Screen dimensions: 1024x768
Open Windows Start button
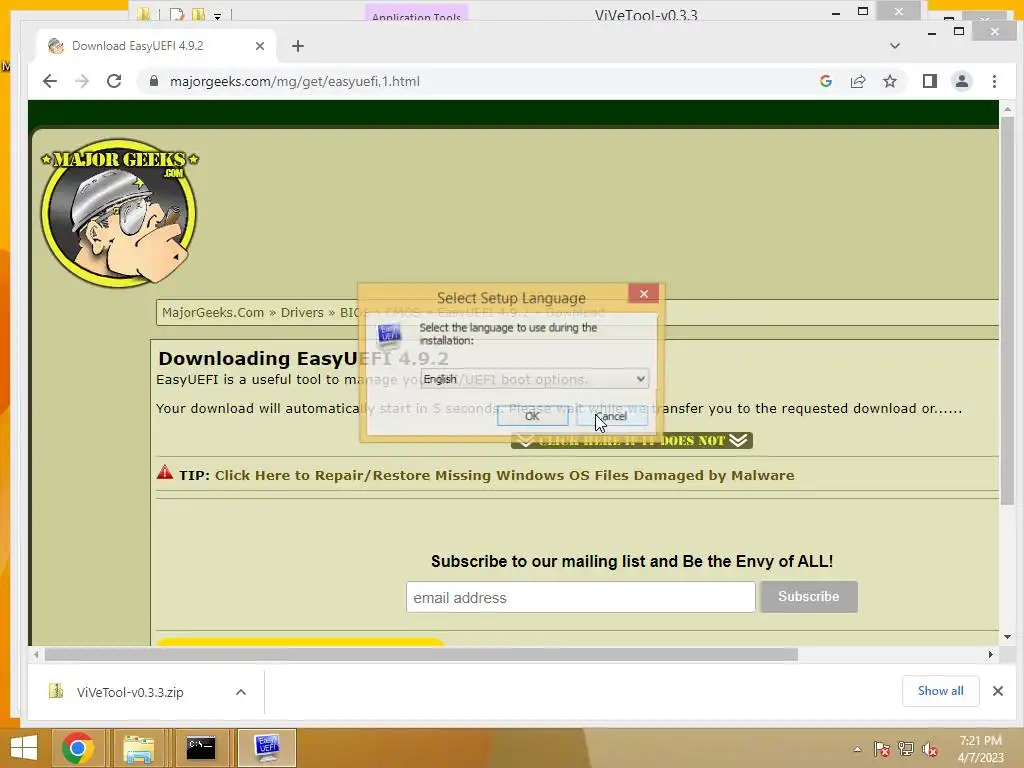(x=24, y=748)
